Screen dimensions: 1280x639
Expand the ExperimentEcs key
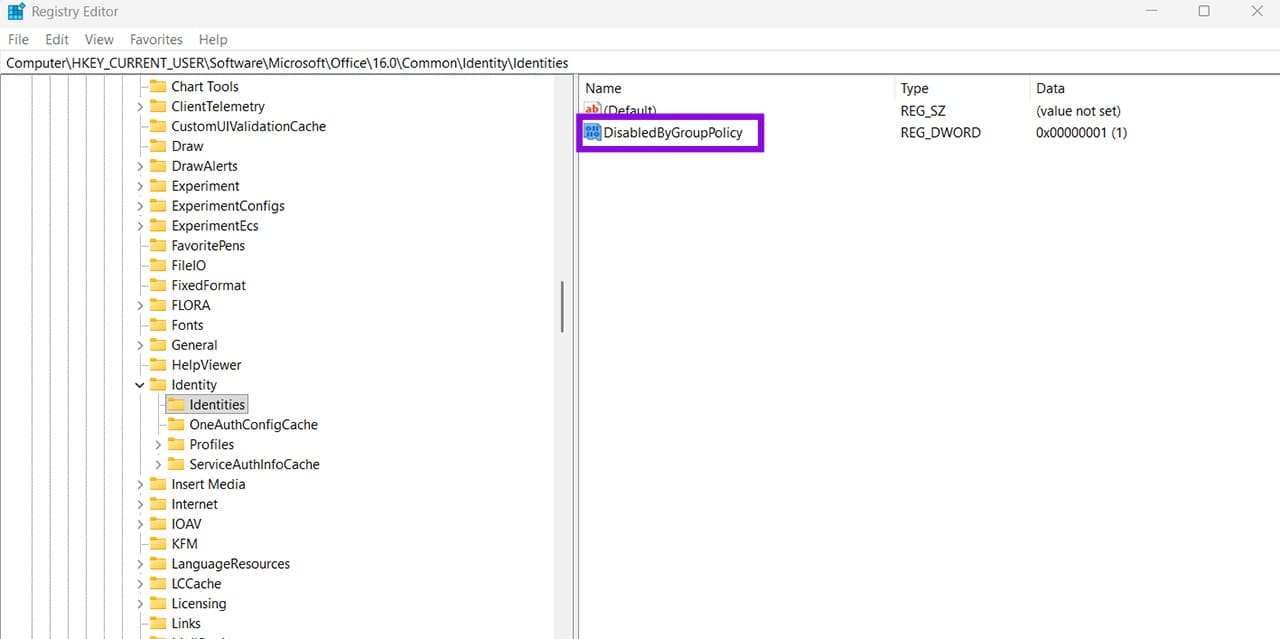pos(140,226)
